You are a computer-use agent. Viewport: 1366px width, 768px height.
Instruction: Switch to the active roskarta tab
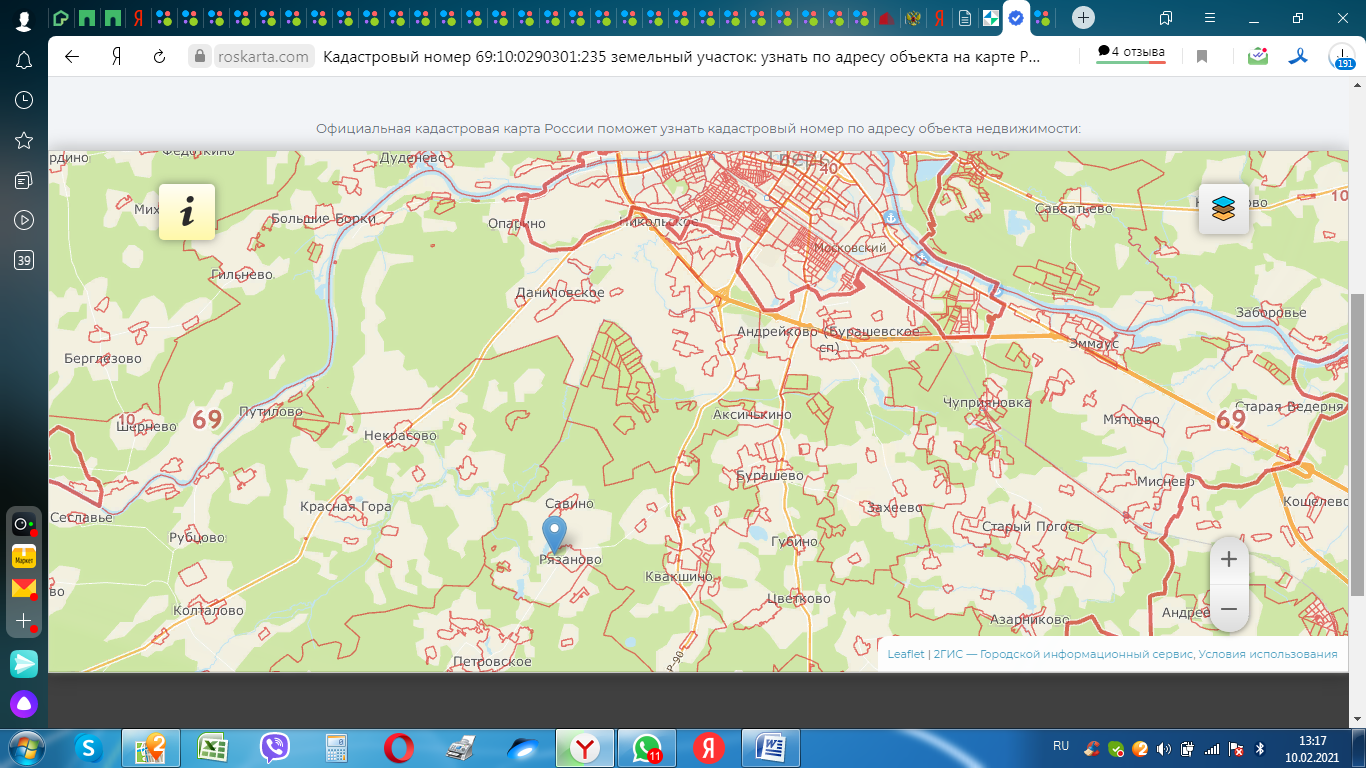[1016, 18]
